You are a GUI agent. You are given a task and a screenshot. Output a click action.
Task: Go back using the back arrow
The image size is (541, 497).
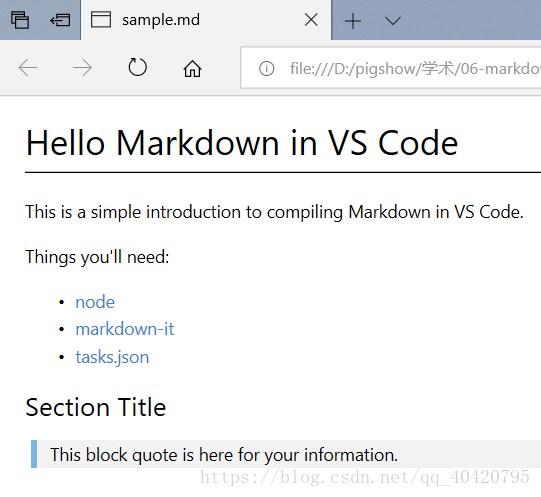pyautogui.click(x=28, y=67)
